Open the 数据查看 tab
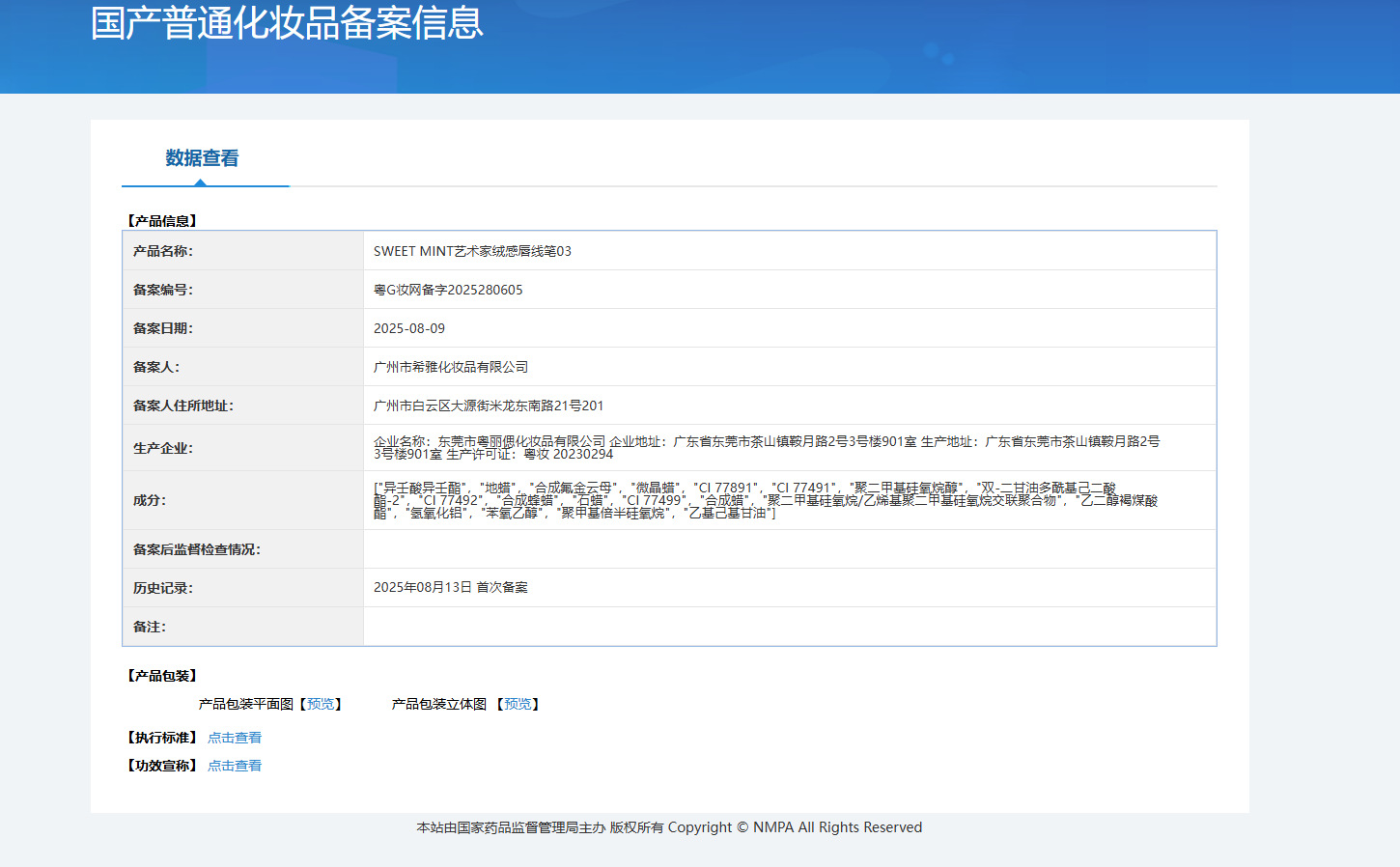Image resolution: width=1400 pixels, height=867 pixels. coord(202,158)
